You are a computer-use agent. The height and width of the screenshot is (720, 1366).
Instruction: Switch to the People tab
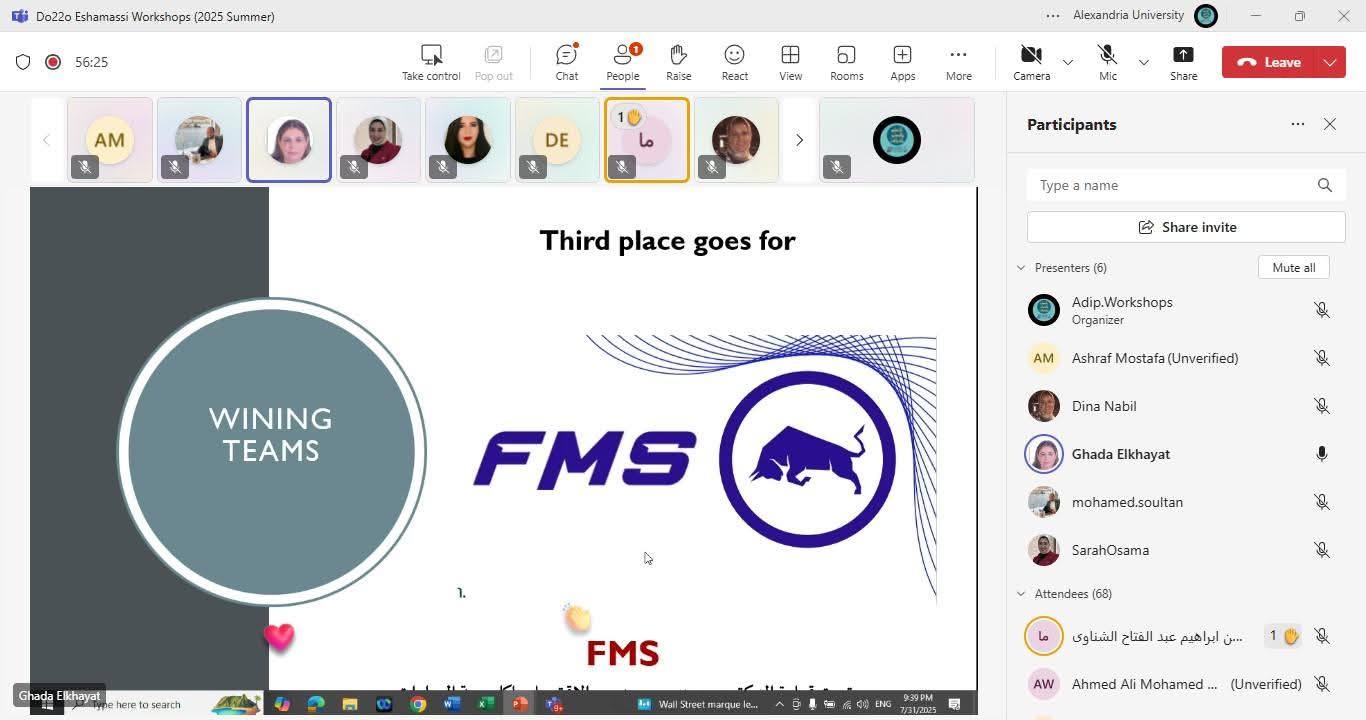click(622, 62)
